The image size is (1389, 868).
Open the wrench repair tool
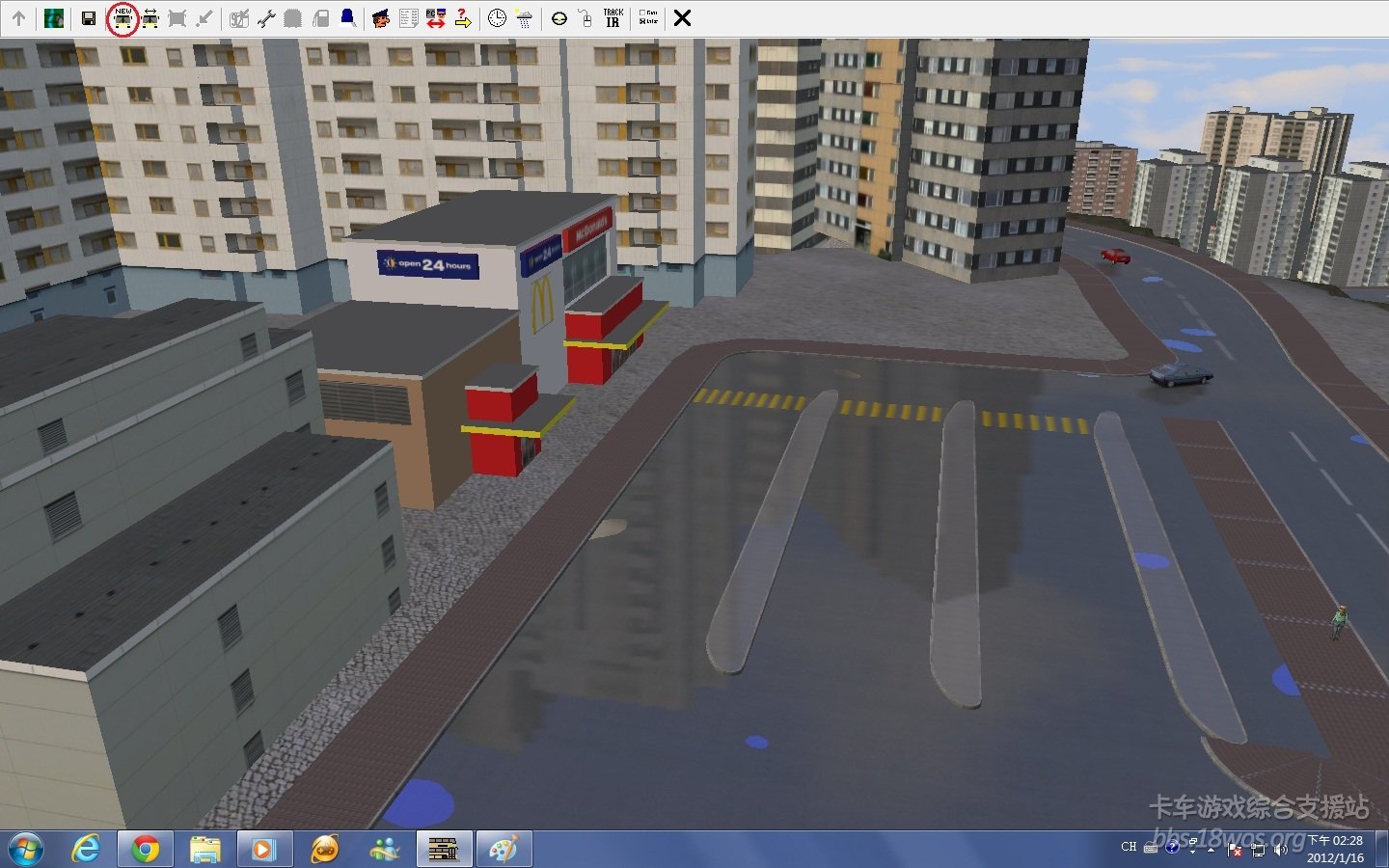[266, 18]
